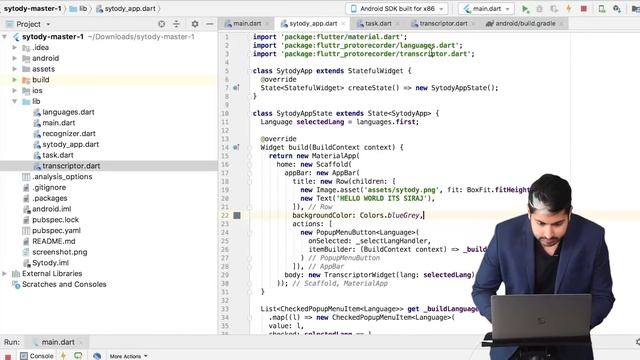Select README.md in the project tree
The width and height of the screenshot is (640, 360).
coord(53,241)
